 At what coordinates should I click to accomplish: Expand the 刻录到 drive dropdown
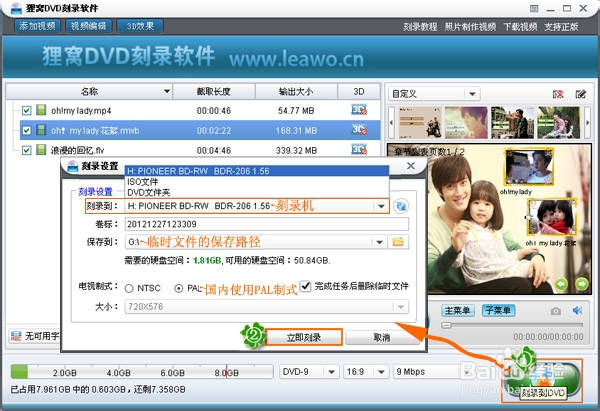[x=381, y=206]
